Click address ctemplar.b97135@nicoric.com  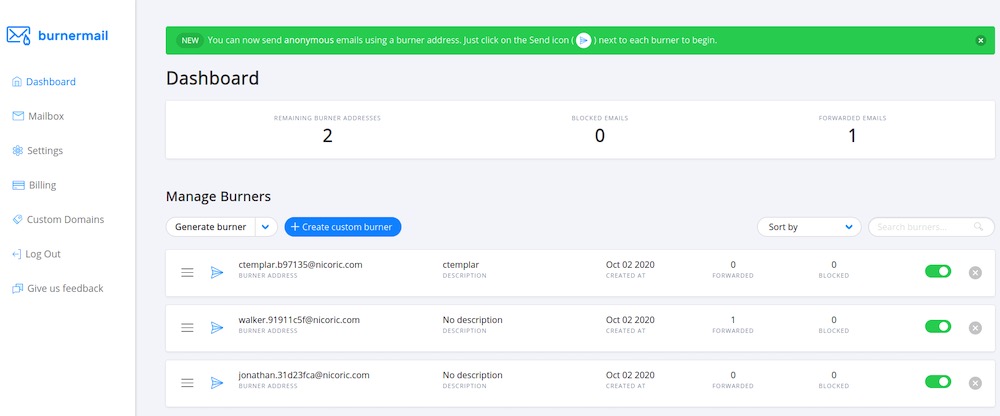pyautogui.click(x=300, y=264)
